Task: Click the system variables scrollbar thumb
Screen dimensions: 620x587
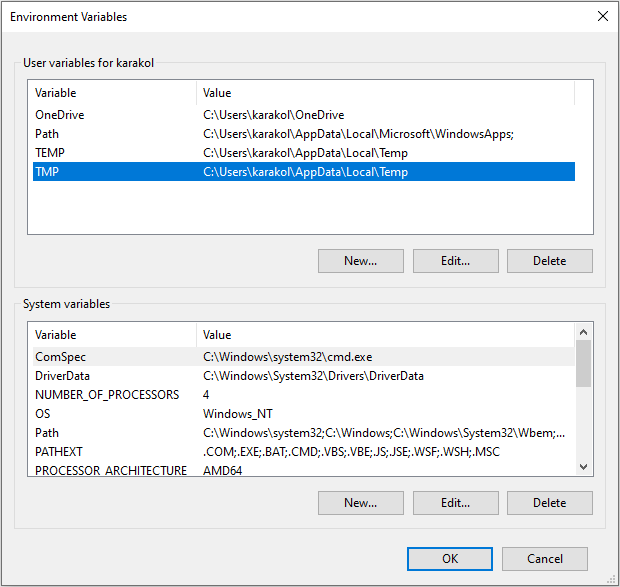Action: coord(583,363)
